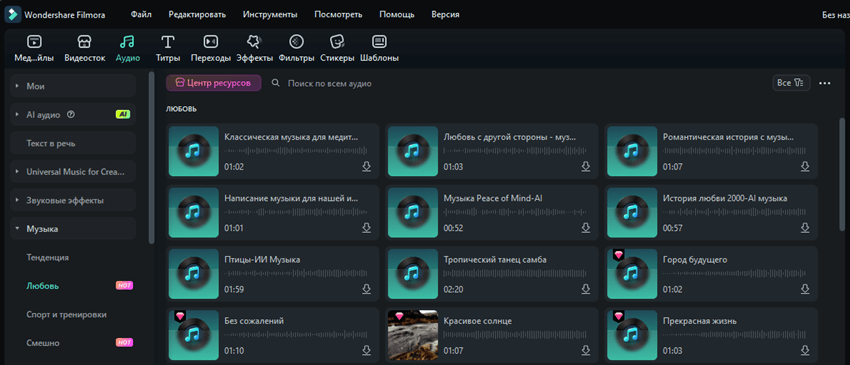Click the Поиск по всем аудио field
850x365 pixels.
click(x=330, y=84)
